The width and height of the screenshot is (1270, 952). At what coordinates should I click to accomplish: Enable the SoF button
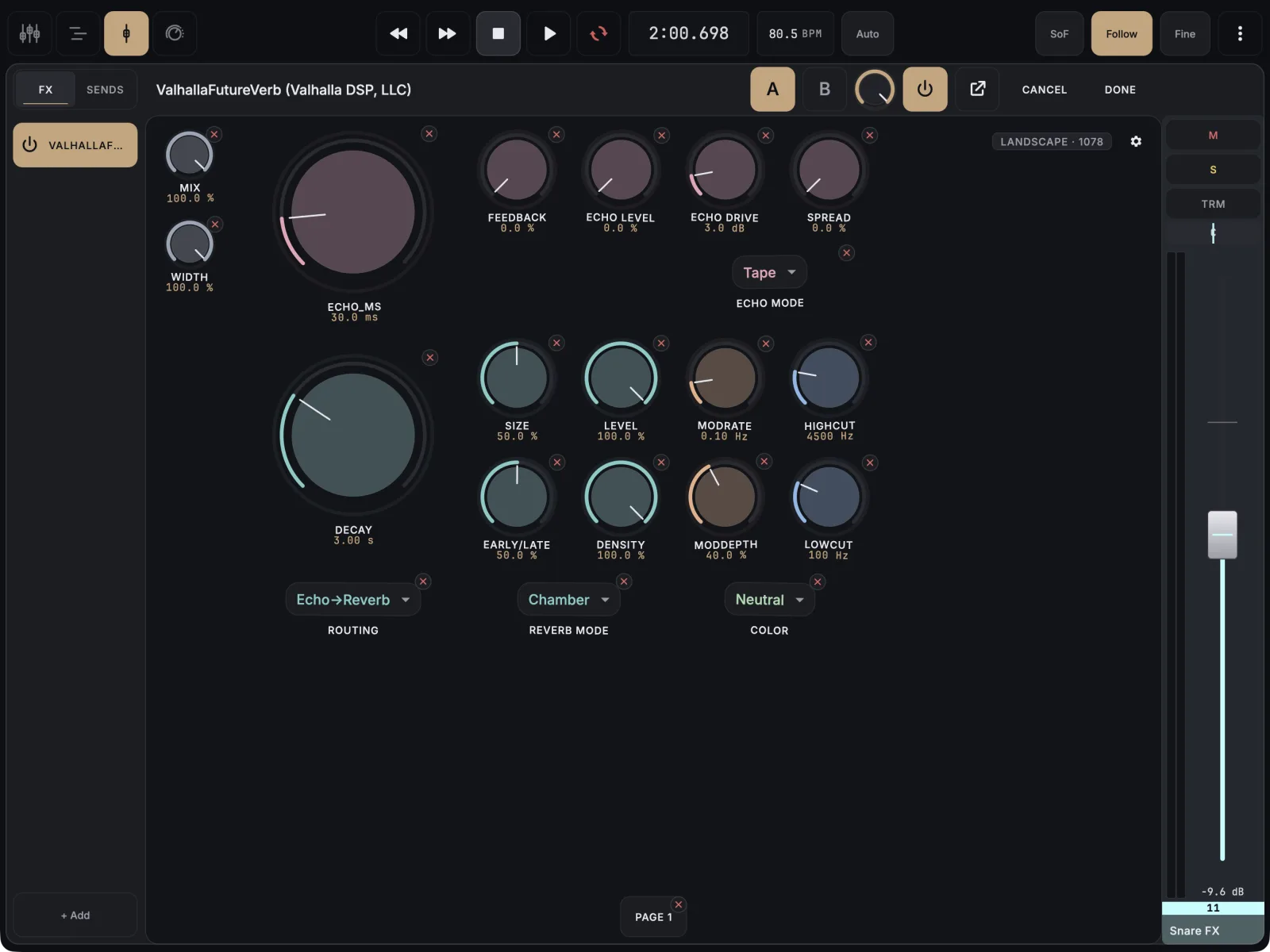point(1060,33)
